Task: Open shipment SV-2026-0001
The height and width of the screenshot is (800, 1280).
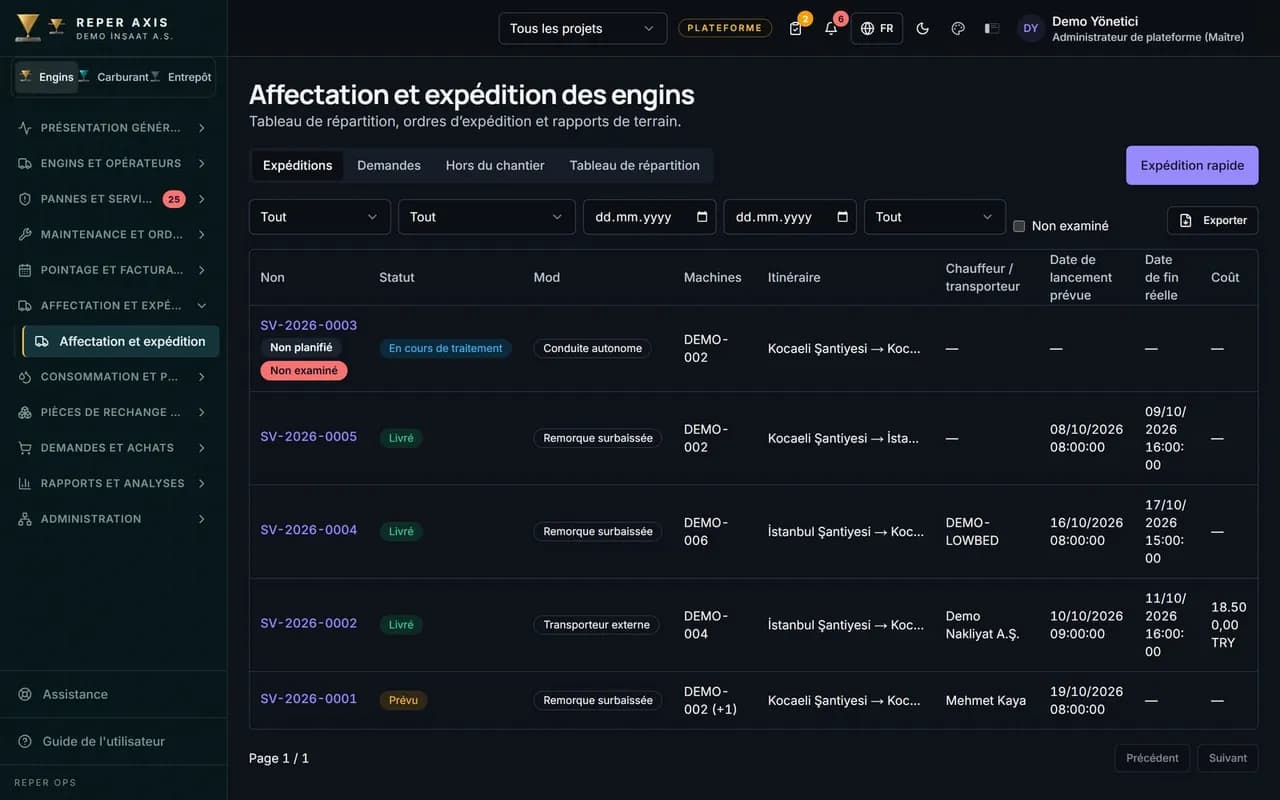Action: pyautogui.click(x=309, y=699)
